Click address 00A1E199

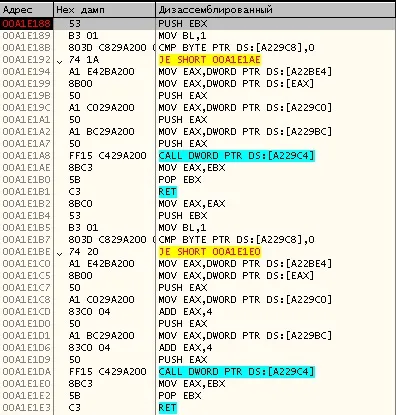26,84
